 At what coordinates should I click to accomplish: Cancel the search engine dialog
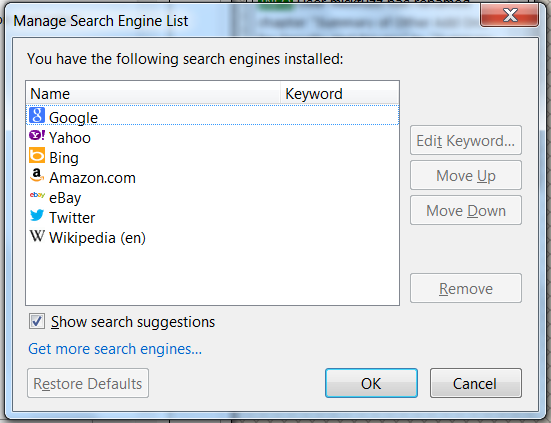475,383
